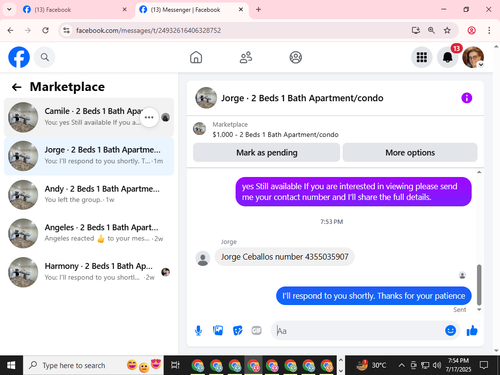Viewport: 500px width, 375px height.
Task: Open the Groups/profile circle icon in top nav
Action: (295, 57)
